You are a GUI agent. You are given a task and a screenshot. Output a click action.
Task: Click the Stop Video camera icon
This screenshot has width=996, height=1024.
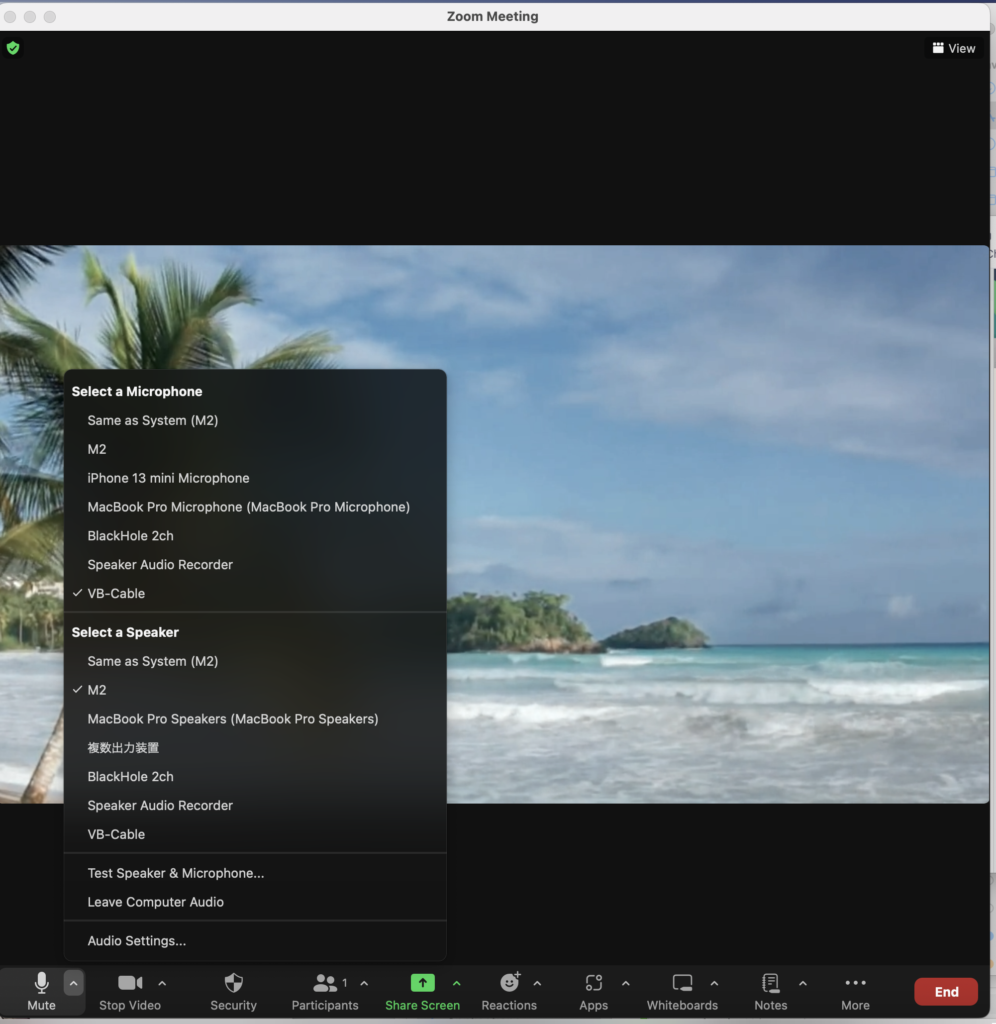[x=130, y=983]
